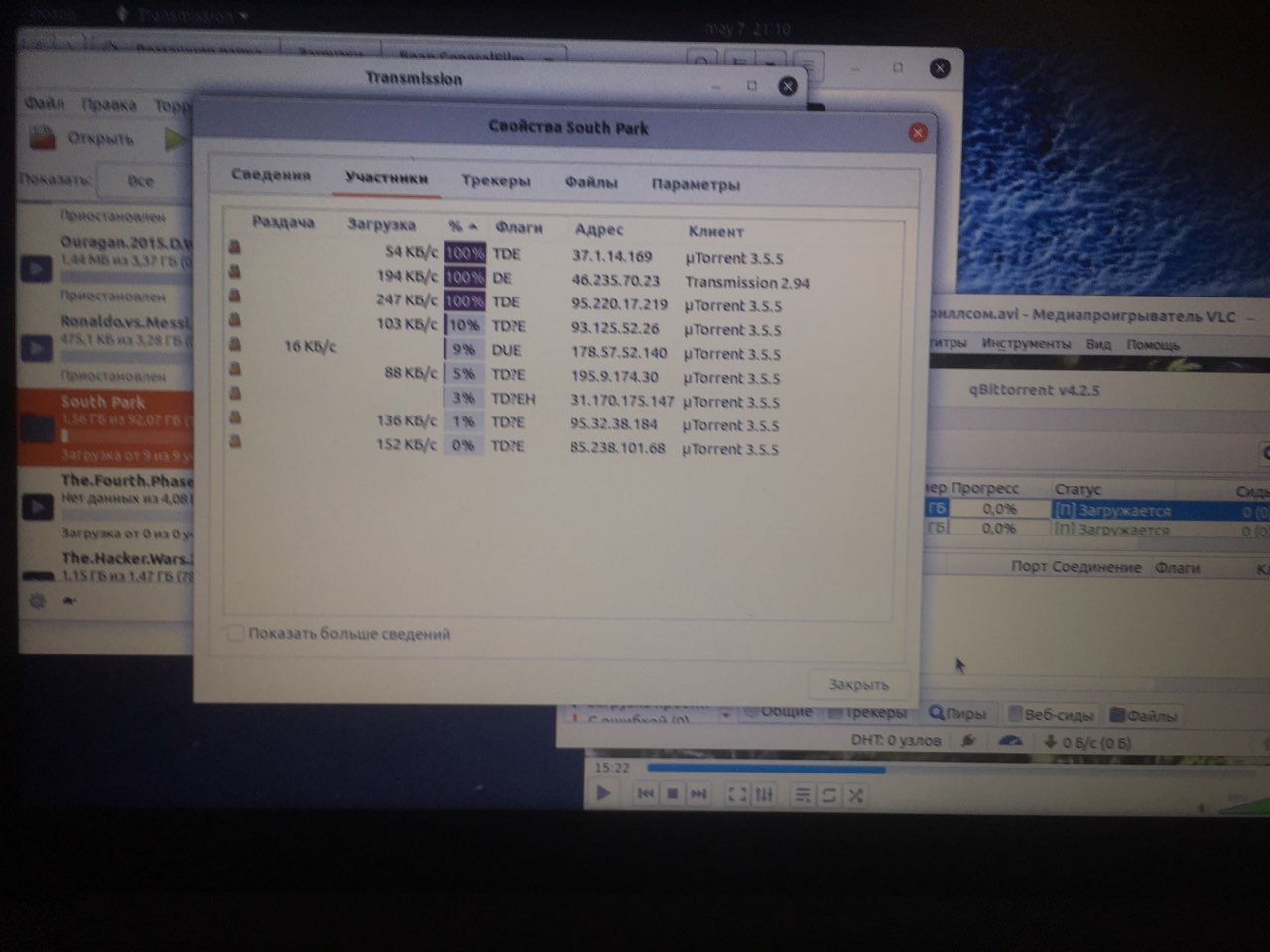Image resolution: width=1270 pixels, height=952 pixels.
Task: Switch to the Участники tab
Action: pyautogui.click(x=386, y=178)
